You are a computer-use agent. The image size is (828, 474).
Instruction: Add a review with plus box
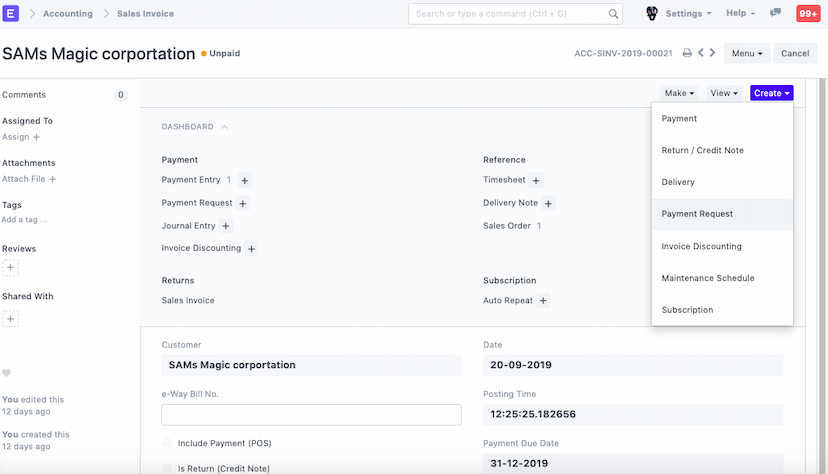click(11, 268)
